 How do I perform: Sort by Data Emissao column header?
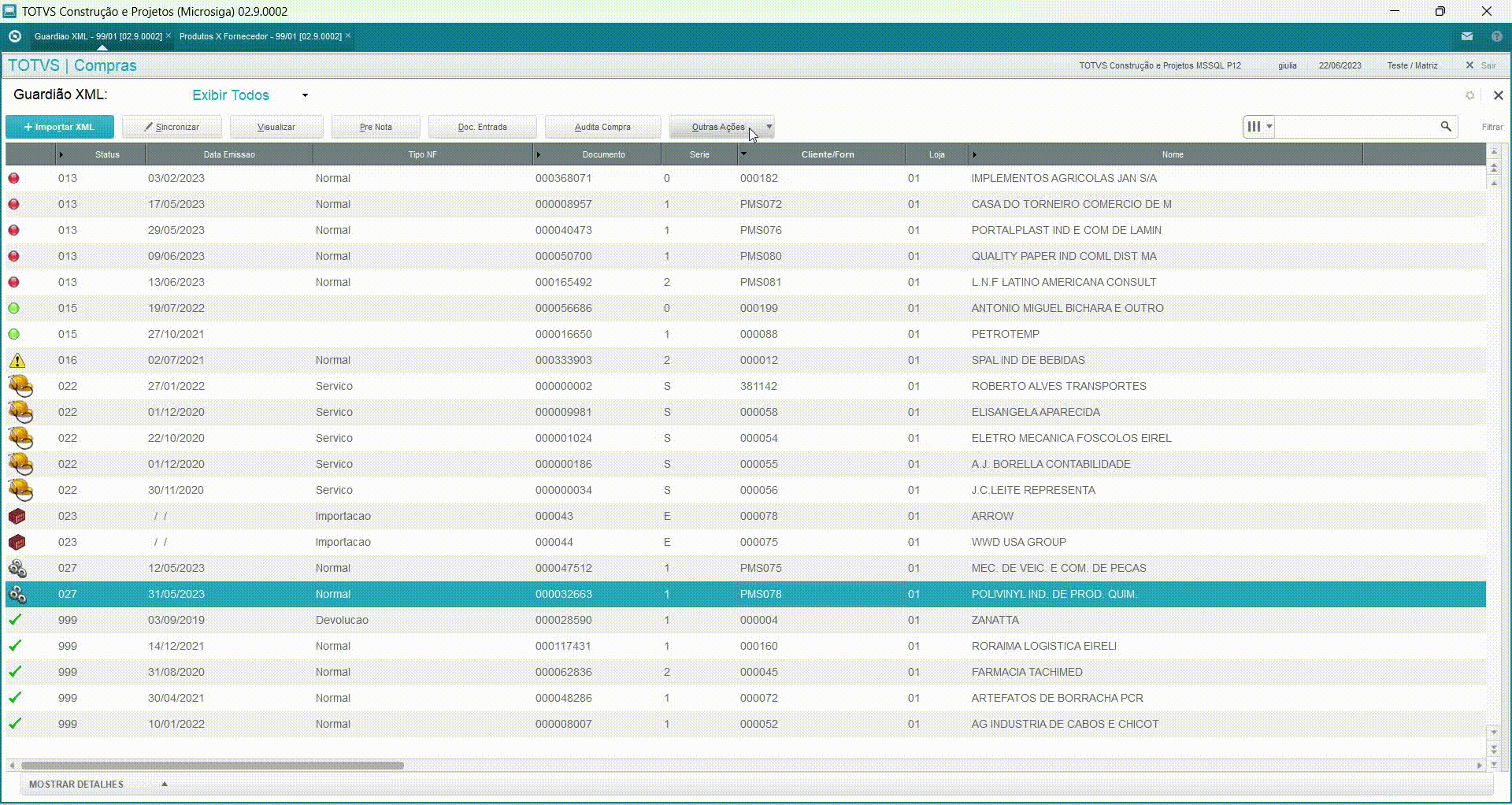228,154
